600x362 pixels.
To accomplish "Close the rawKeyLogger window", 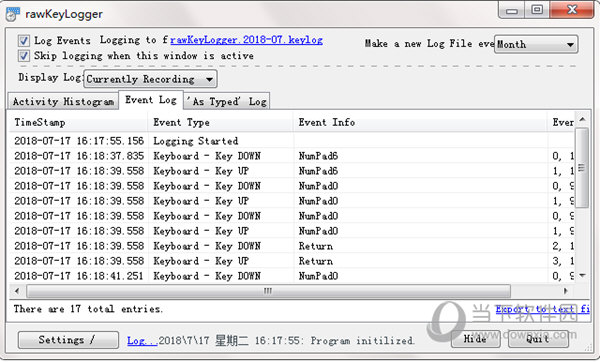I will point(572,10).
